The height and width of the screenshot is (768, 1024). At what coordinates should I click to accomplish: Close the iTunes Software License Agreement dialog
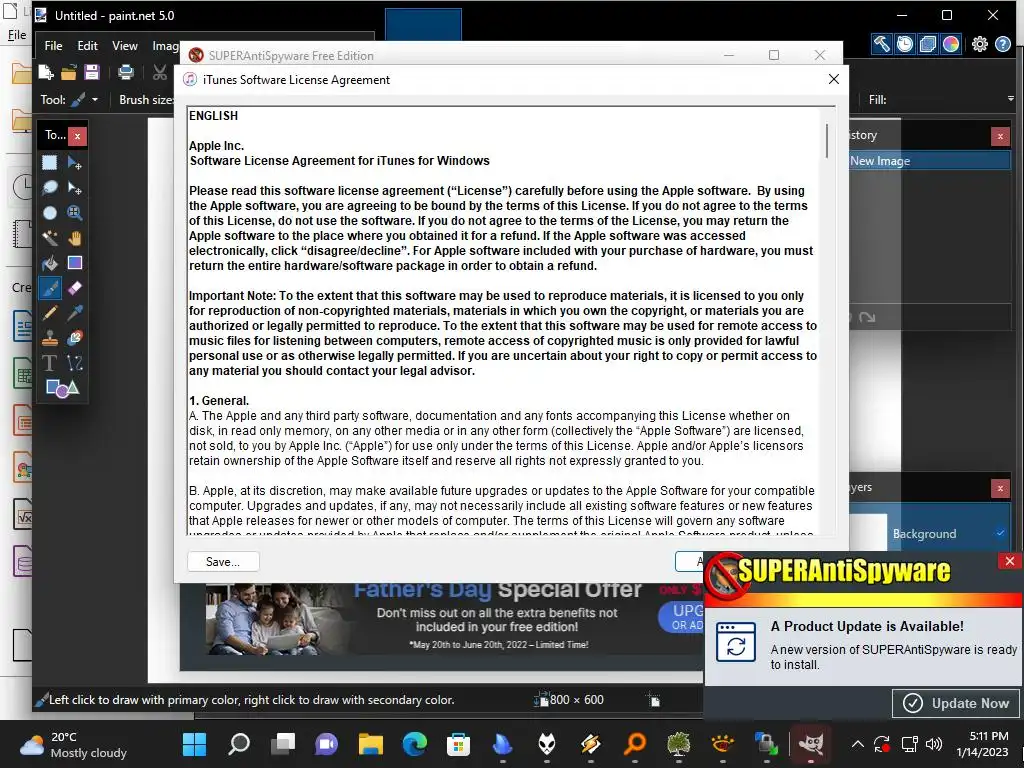(833, 79)
